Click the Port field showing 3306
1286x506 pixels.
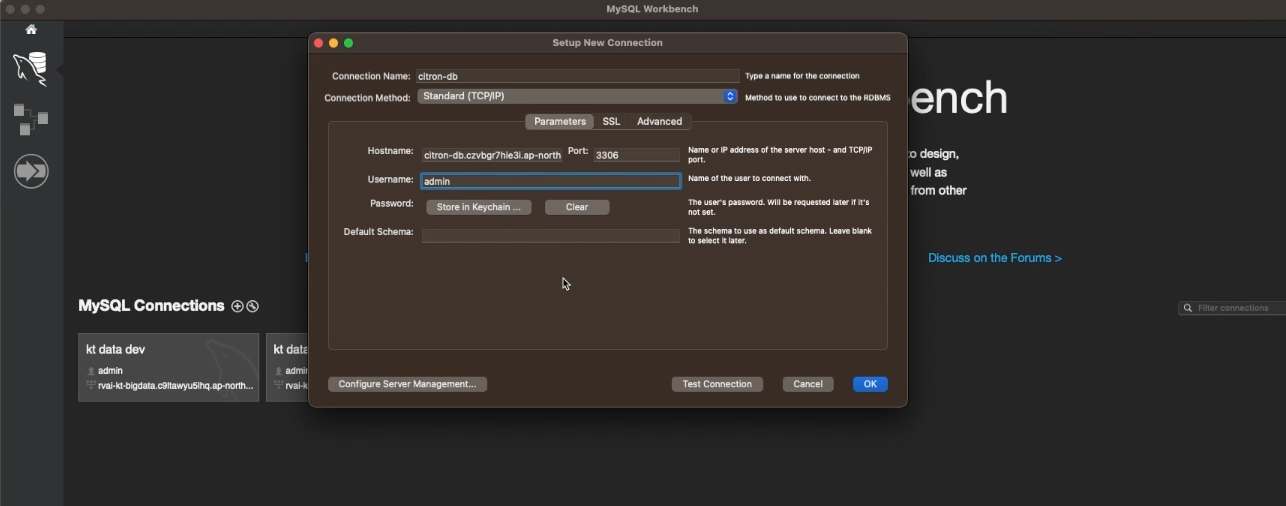pyautogui.click(x=636, y=155)
